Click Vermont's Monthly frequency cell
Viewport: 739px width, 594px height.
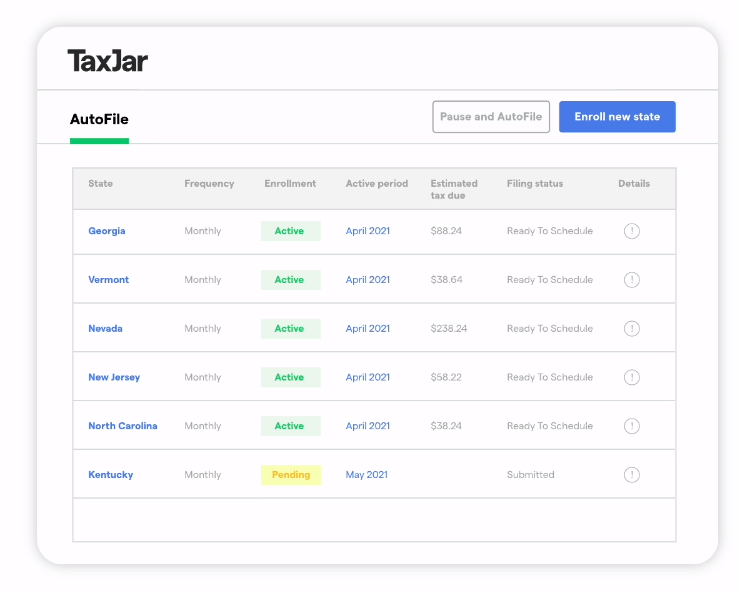(x=203, y=280)
